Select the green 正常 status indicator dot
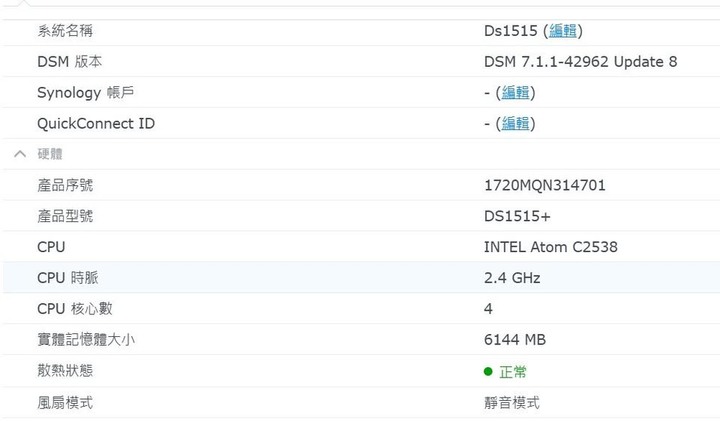 coord(488,371)
